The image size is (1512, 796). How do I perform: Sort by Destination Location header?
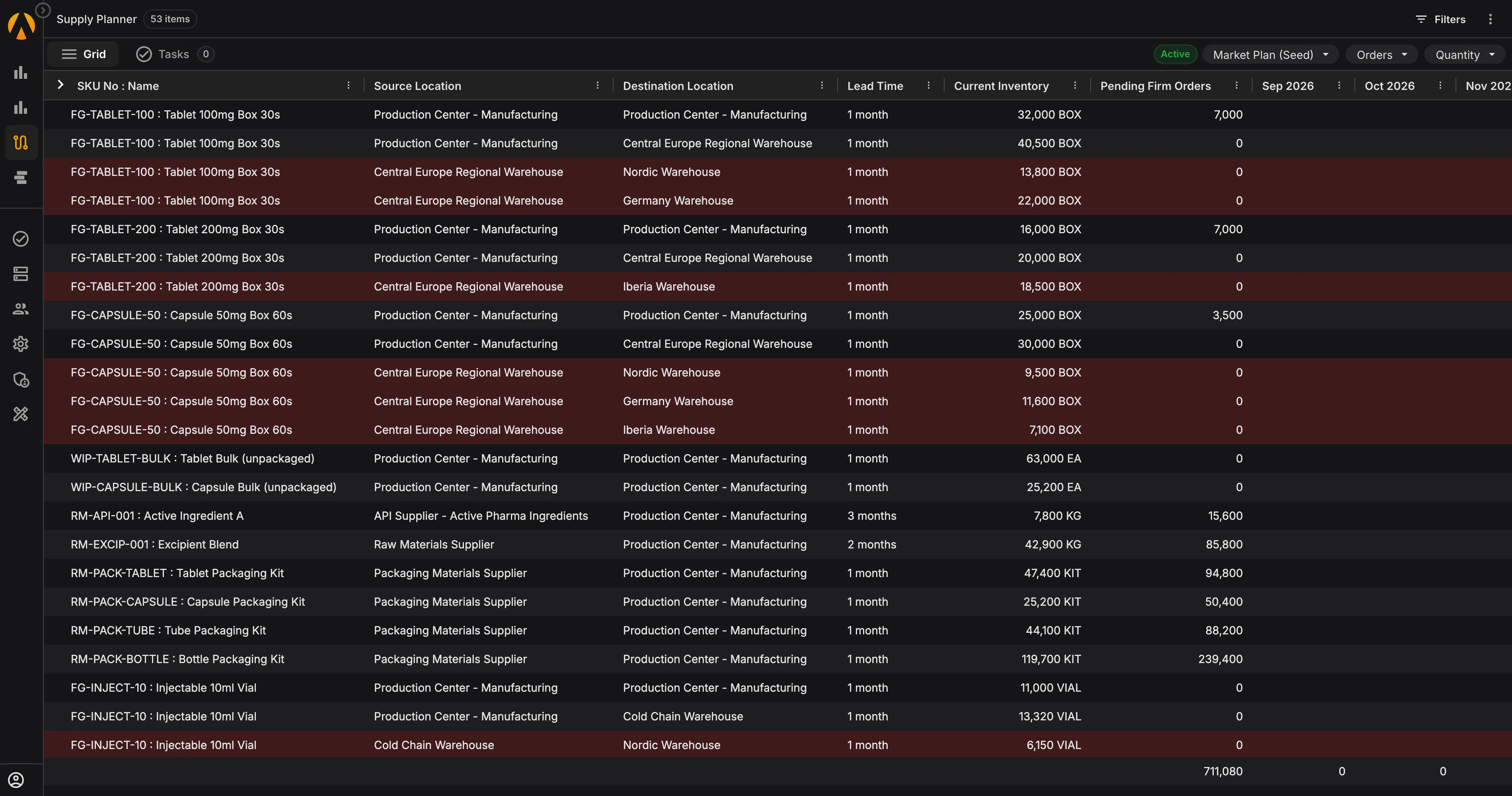click(678, 86)
